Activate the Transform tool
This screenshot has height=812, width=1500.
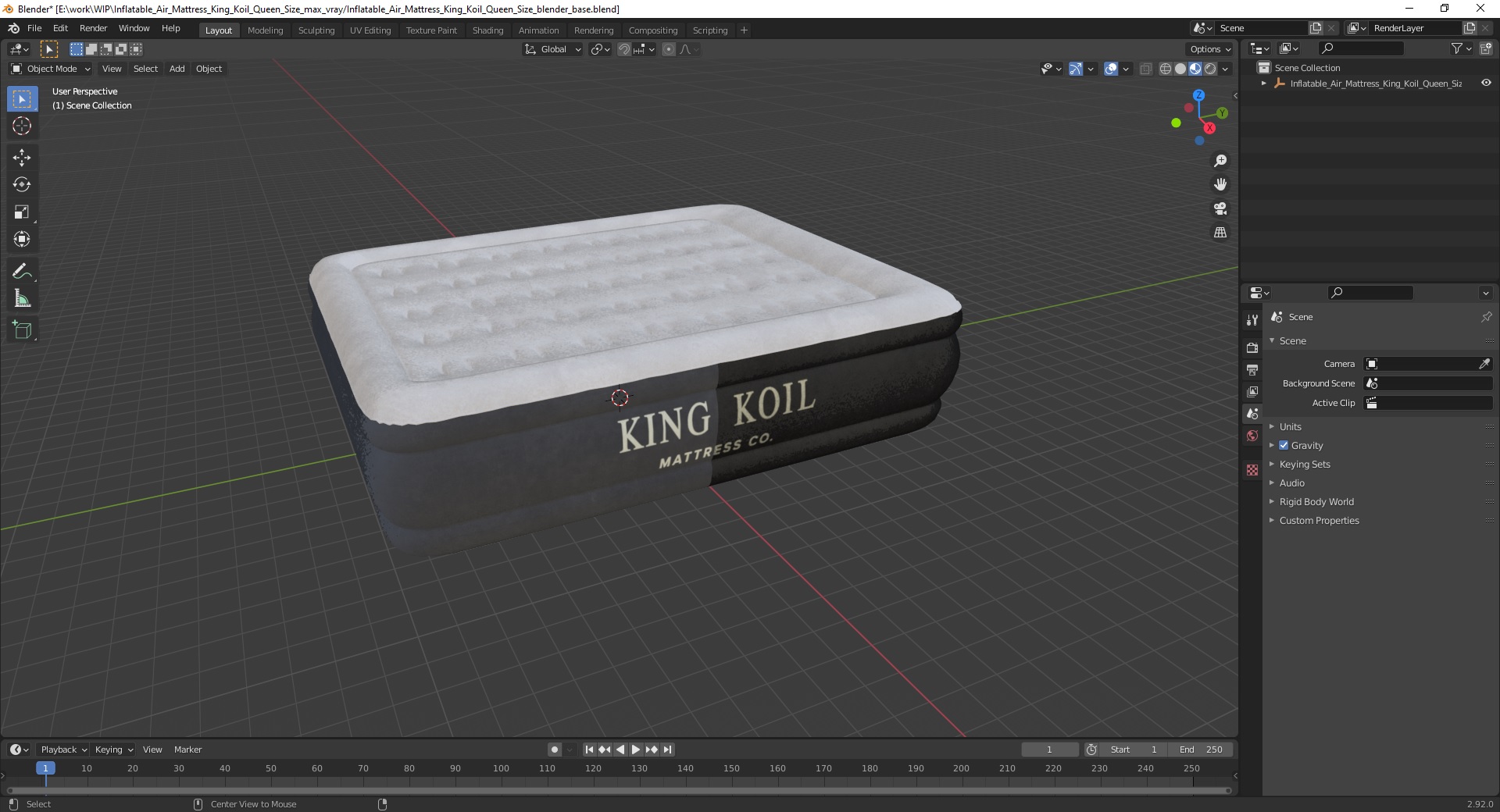(22, 240)
